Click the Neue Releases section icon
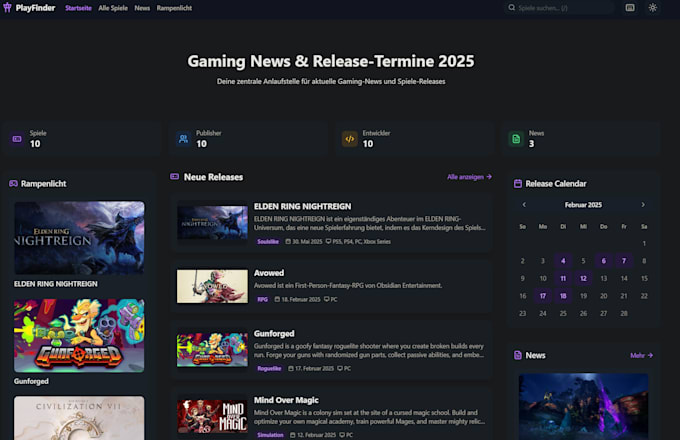This screenshot has height=440, width=680. coord(174,176)
